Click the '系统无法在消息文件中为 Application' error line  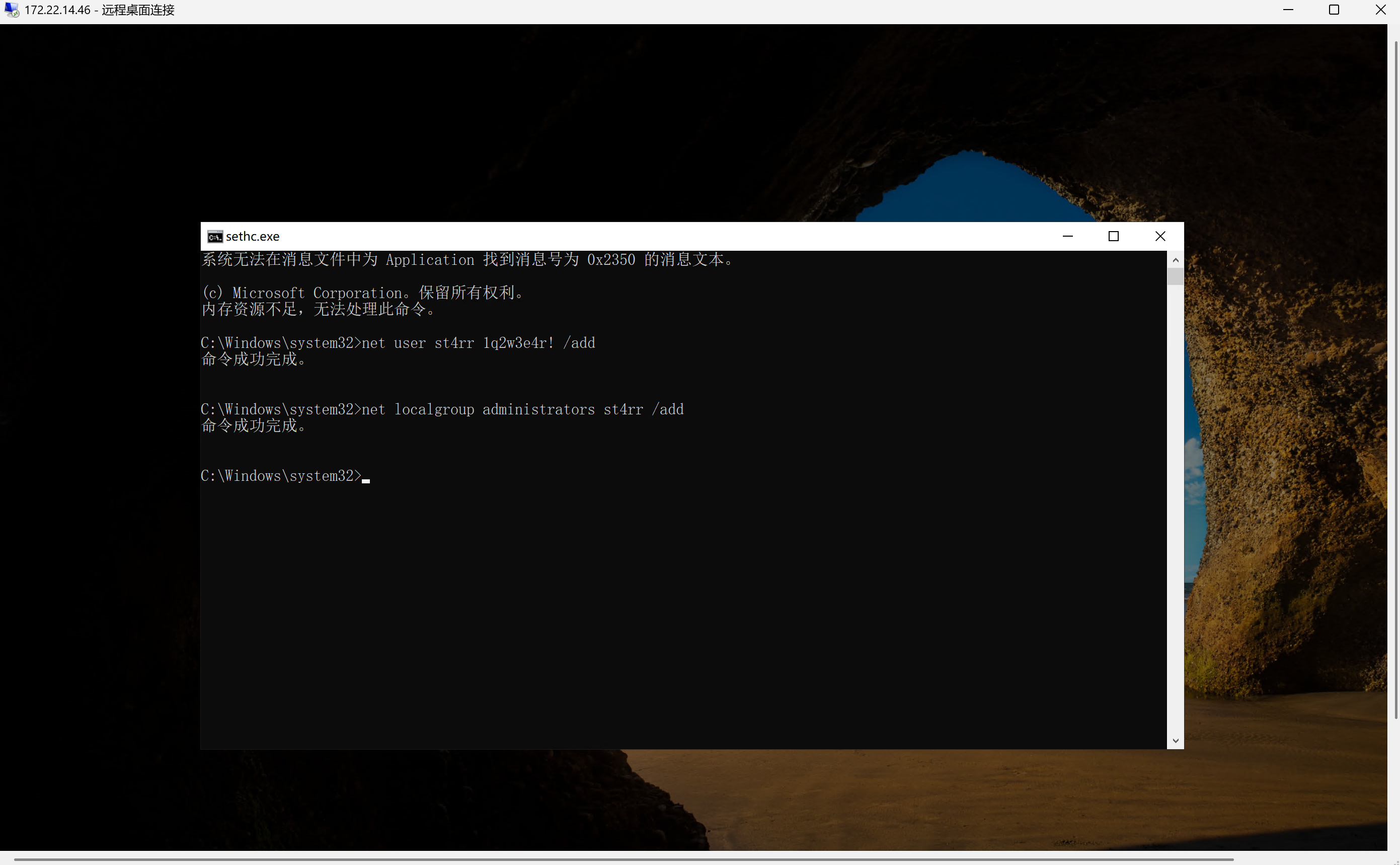coord(468,260)
